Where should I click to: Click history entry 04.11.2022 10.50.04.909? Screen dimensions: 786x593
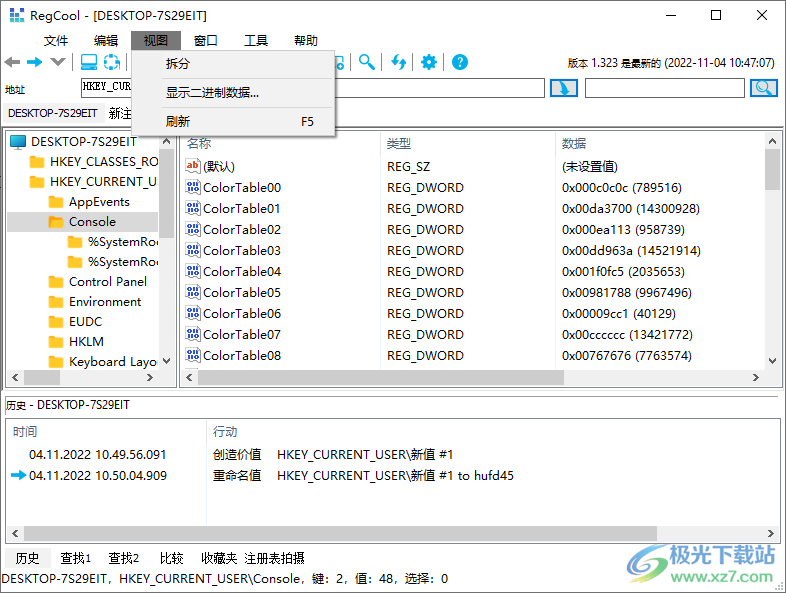pos(98,476)
